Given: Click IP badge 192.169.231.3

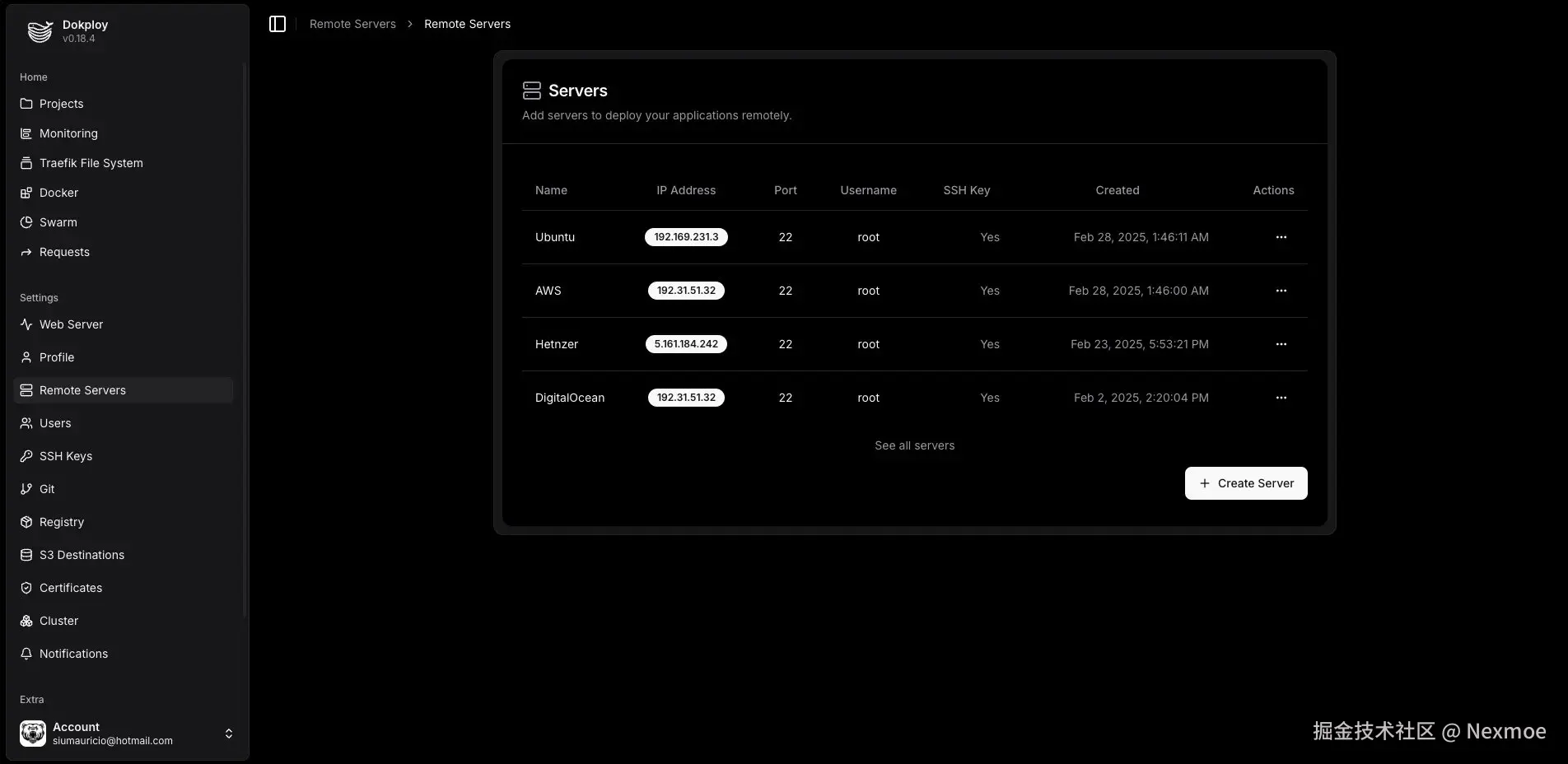Looking at the screenshot, I should click(686, 237).
